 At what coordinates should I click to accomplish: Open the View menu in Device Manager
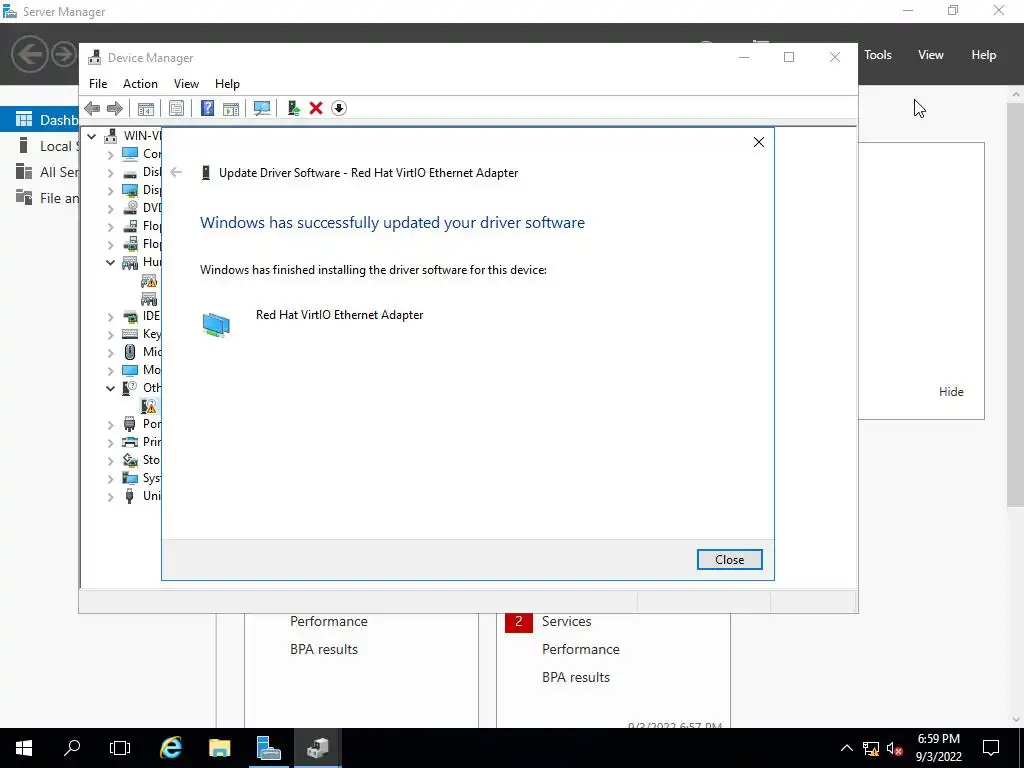(x=186, y=84)
